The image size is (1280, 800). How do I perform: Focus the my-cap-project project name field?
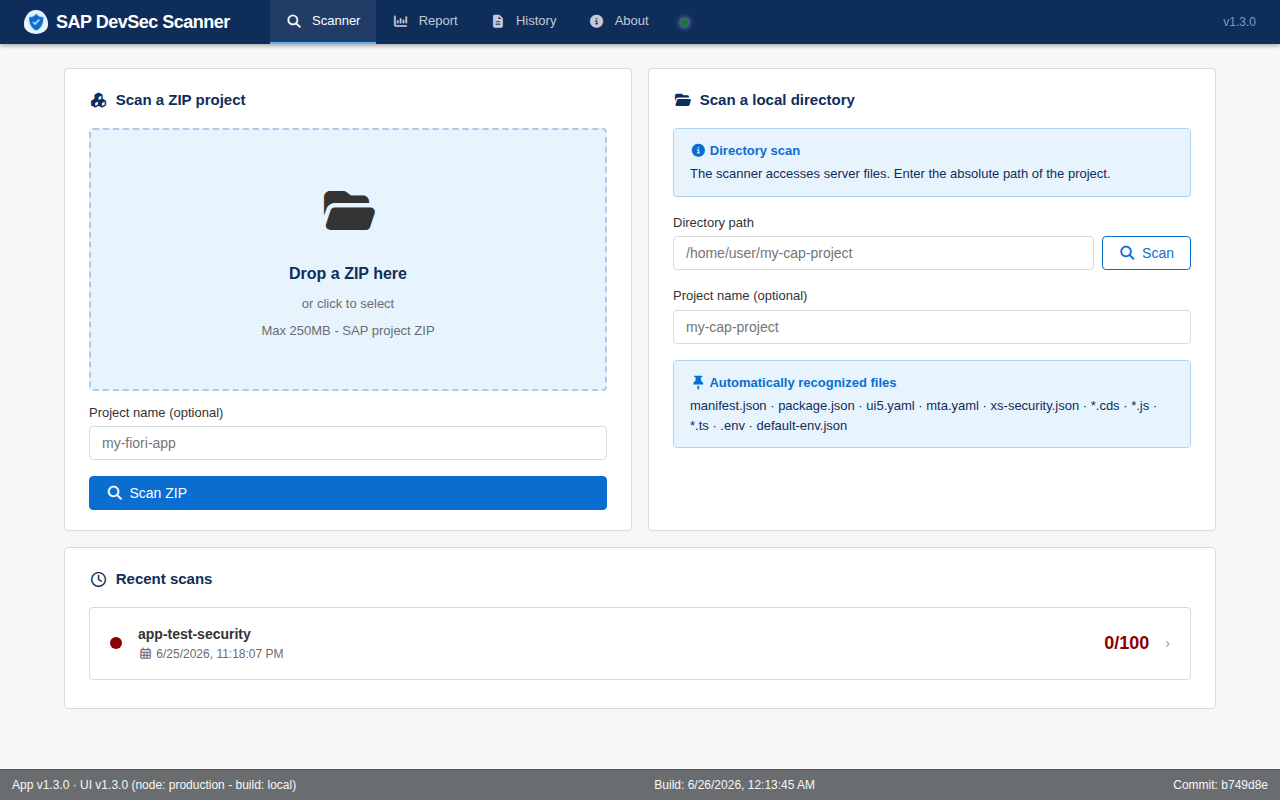click(932, 327)
